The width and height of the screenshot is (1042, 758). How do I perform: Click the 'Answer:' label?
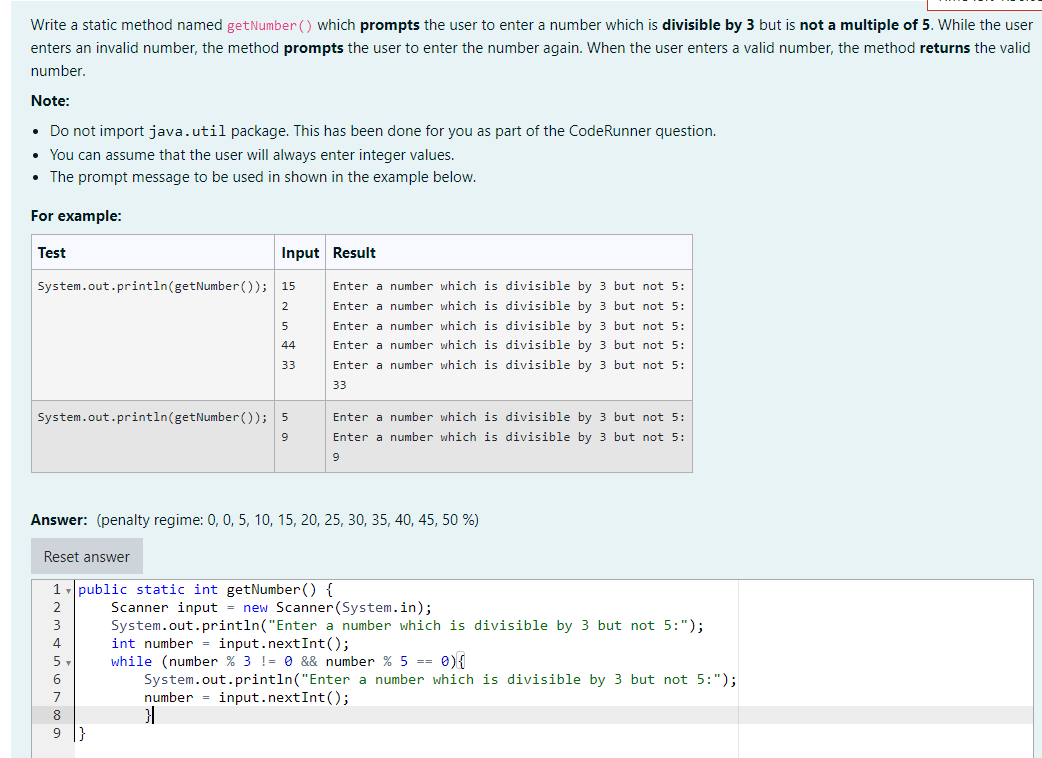click(x=59, y=520)
